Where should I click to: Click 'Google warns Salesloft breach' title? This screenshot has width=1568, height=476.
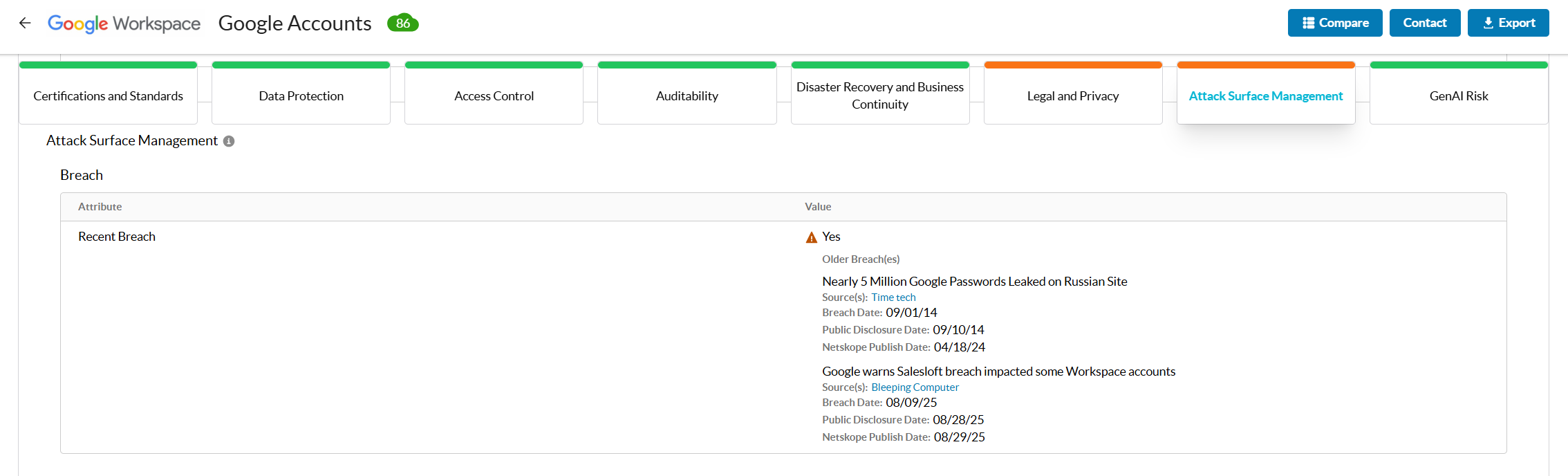click(998, 372)
